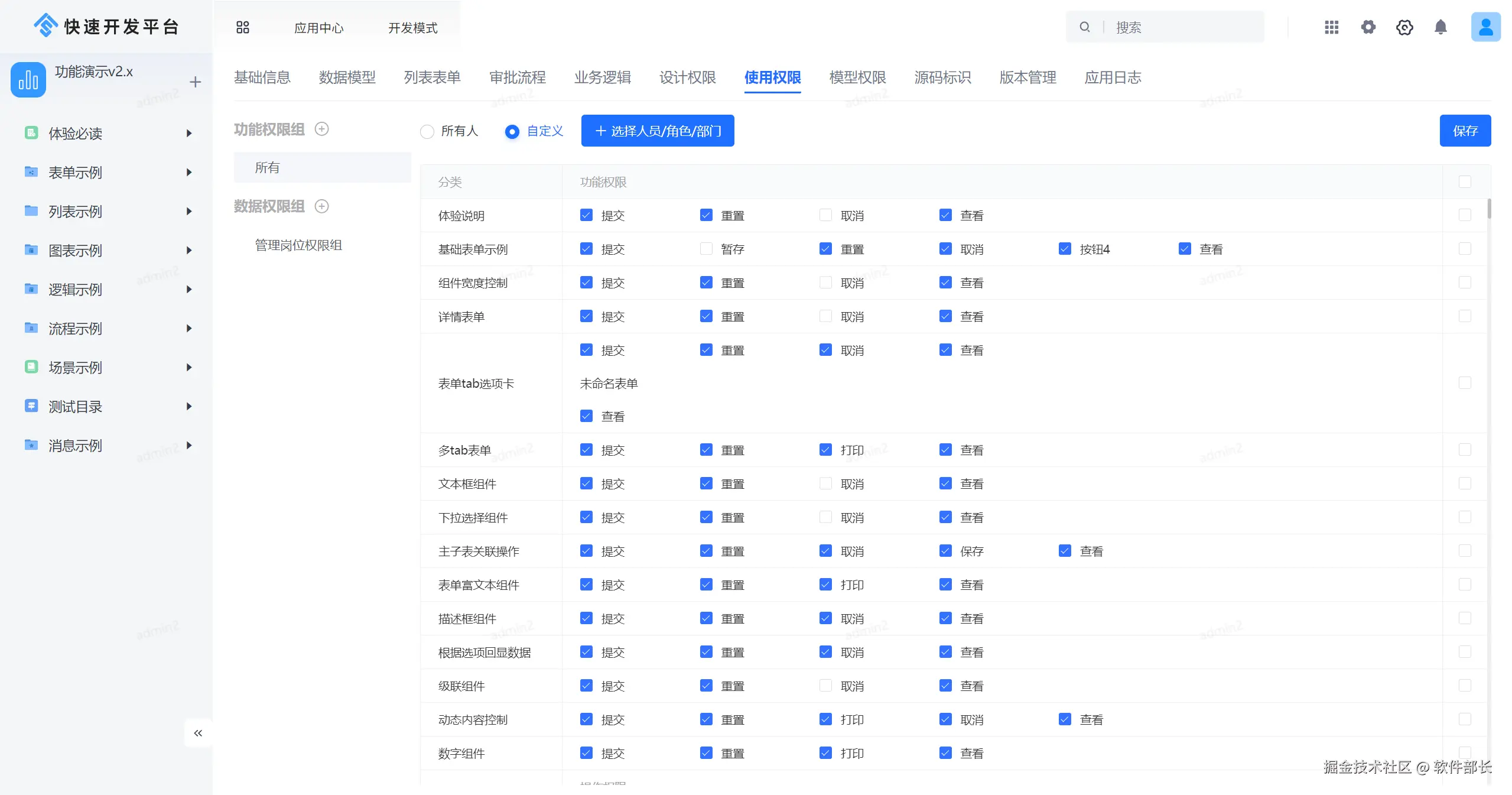Click plus icon beside 功能演示v2.x

pyautogui.click(x=196, y=82)
